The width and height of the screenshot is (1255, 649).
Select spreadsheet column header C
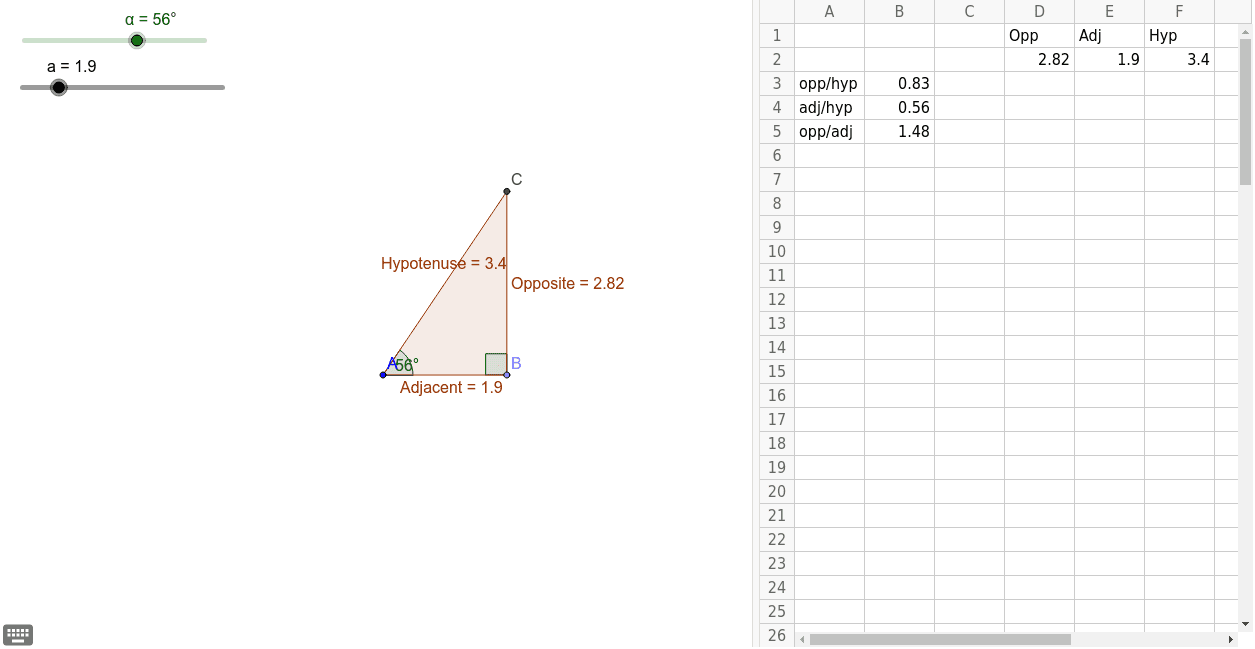(970, 12)
